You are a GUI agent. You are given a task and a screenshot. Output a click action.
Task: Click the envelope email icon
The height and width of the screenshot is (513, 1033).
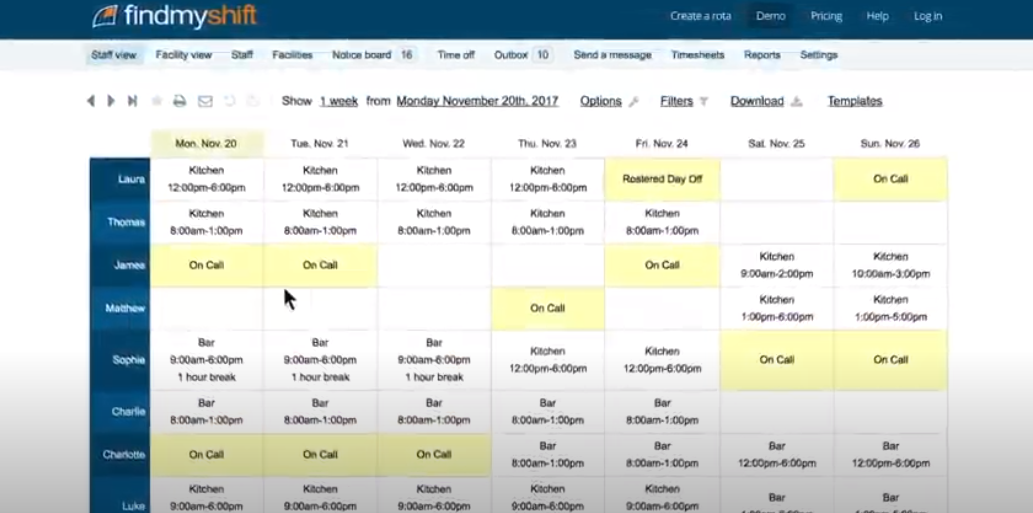[205, 101]
